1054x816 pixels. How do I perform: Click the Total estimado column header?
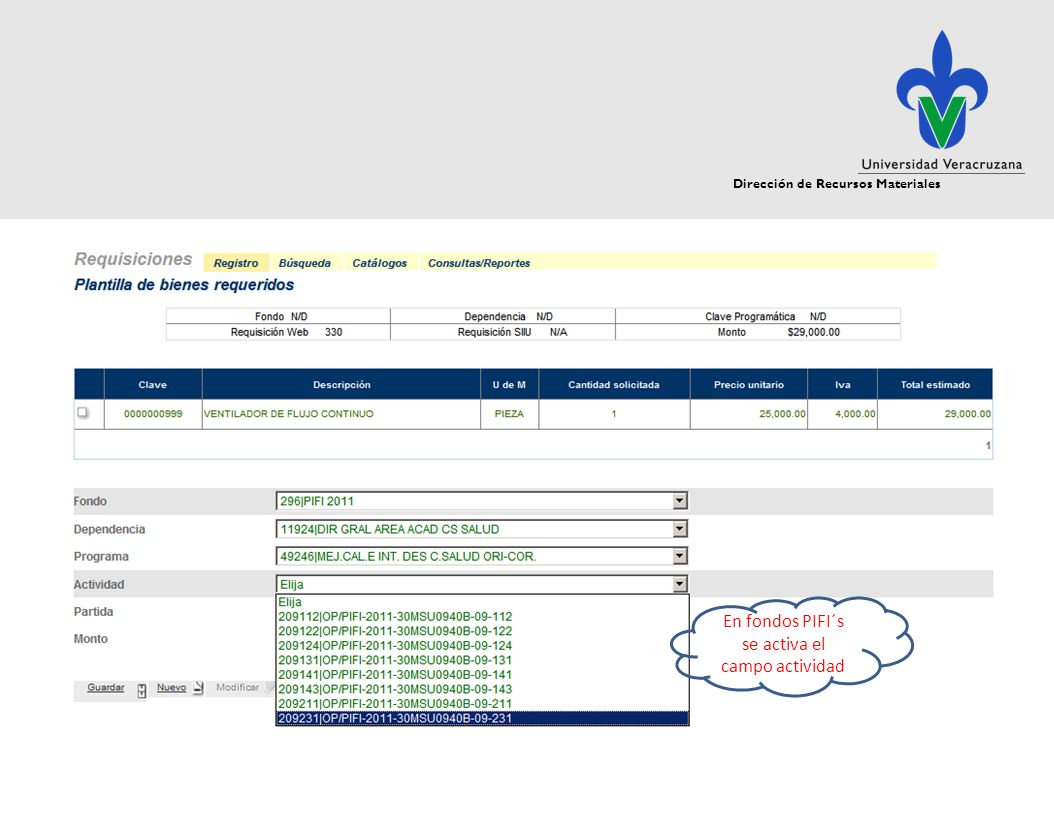point(935,384)
